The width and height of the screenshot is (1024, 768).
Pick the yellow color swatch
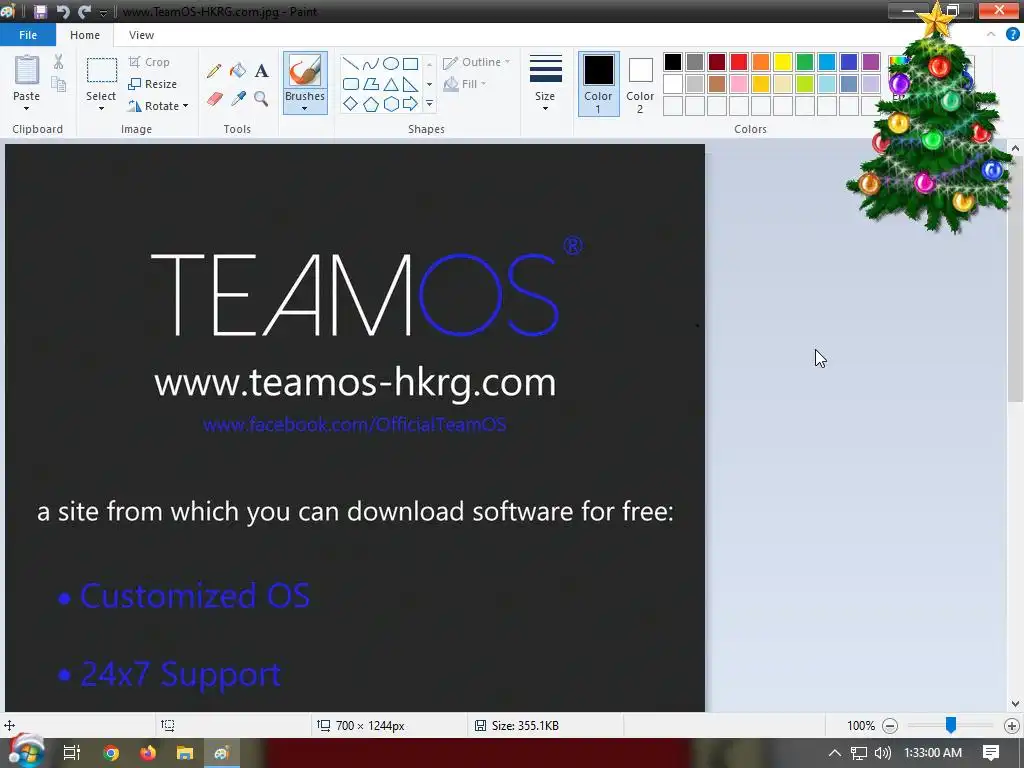tap(783, 62)
